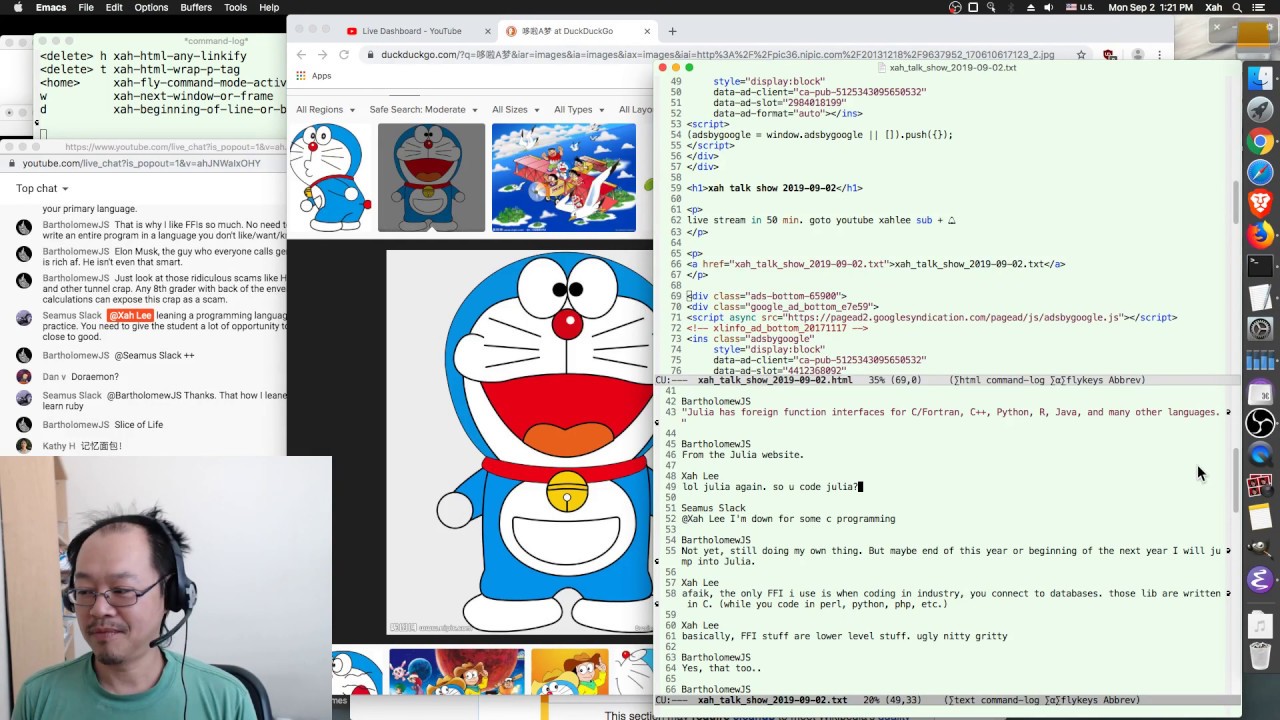Open Terminal from the dock
Screen dimensions: 1280x720
1260,266
